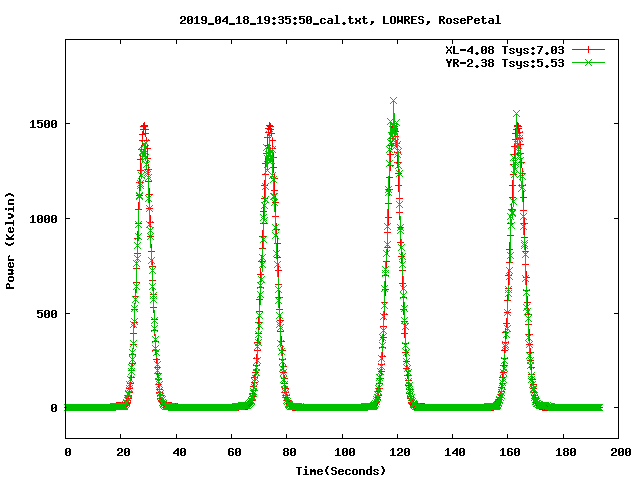Click the x-axis tick label '100'

(345, 452)
